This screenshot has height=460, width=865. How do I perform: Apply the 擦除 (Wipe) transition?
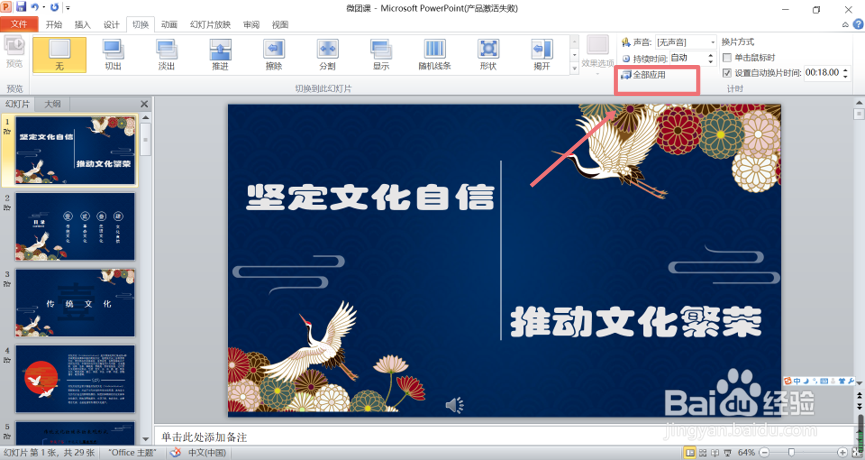[x=274, y=55]
